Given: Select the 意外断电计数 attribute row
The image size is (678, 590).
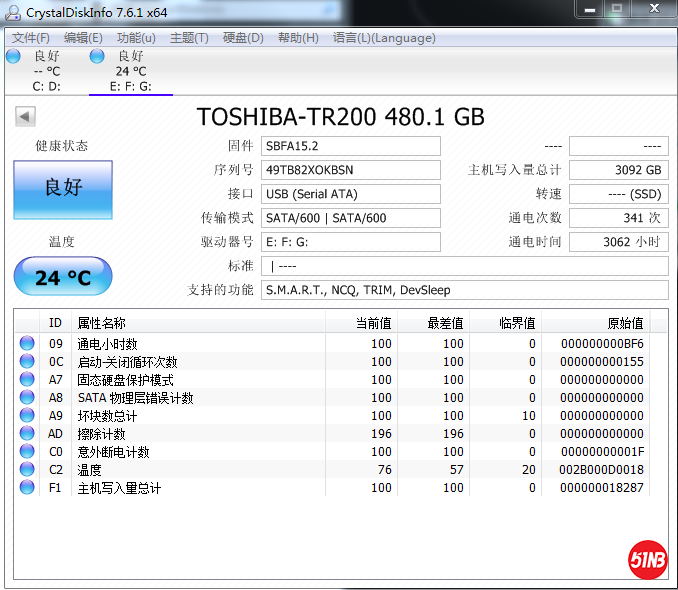Looking at the screenshot, I should coord(332,452).
